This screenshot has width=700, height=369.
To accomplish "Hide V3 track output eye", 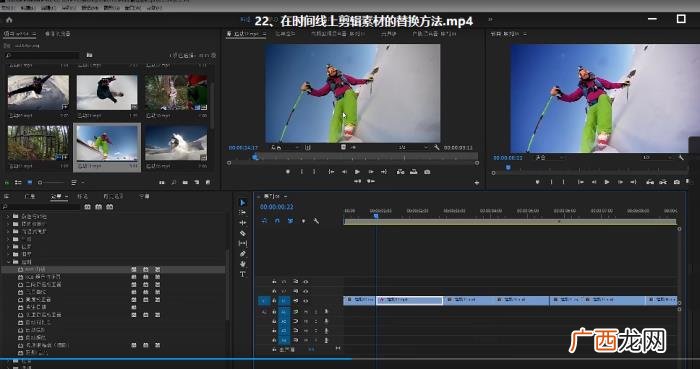I will click(x=306, y=282).
